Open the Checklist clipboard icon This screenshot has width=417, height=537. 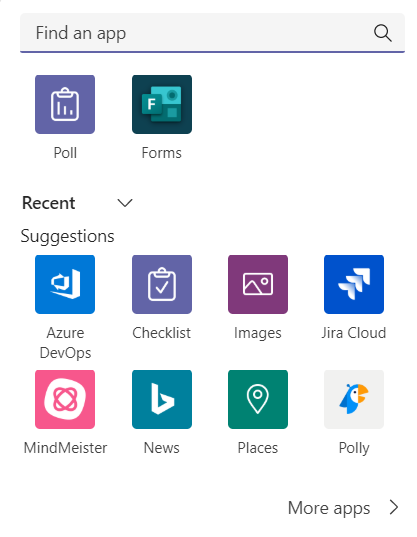[162, 284]
